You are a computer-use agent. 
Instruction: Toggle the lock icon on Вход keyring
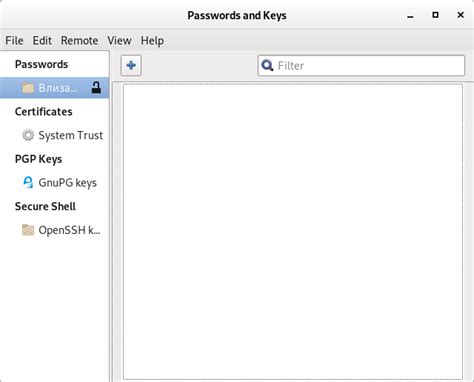(x=96, y=88)
